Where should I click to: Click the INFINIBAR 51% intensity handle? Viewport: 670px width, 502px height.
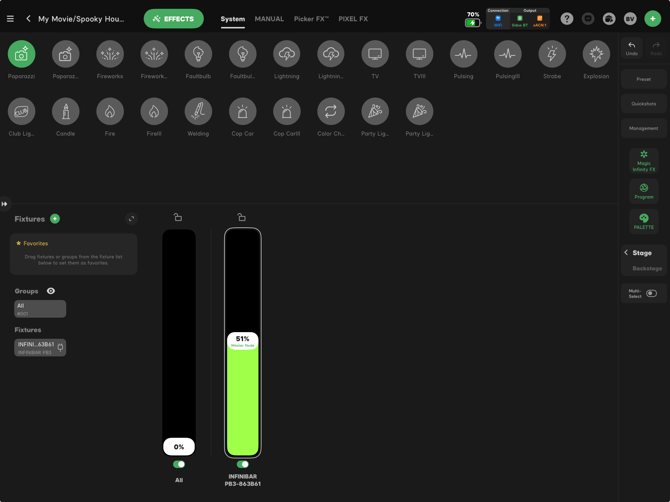tap(243, 341)
